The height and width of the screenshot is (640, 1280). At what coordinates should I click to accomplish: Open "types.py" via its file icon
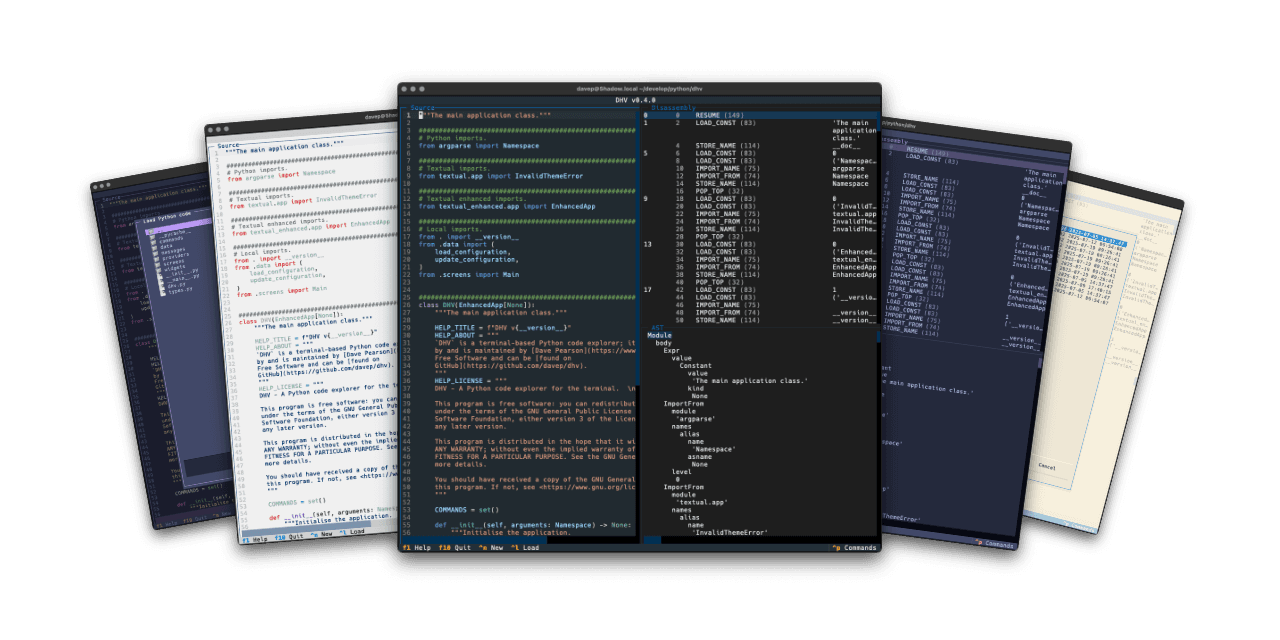pyautogui.click(x=163, y=291)
